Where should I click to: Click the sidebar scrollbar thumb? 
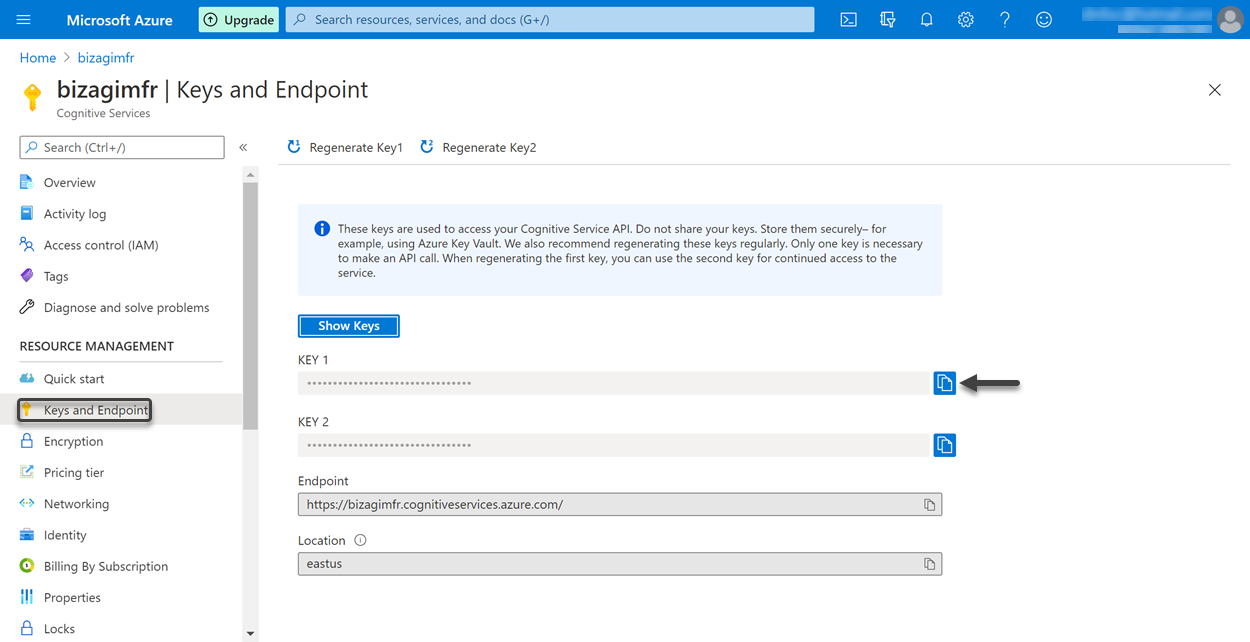coord(250,305)
